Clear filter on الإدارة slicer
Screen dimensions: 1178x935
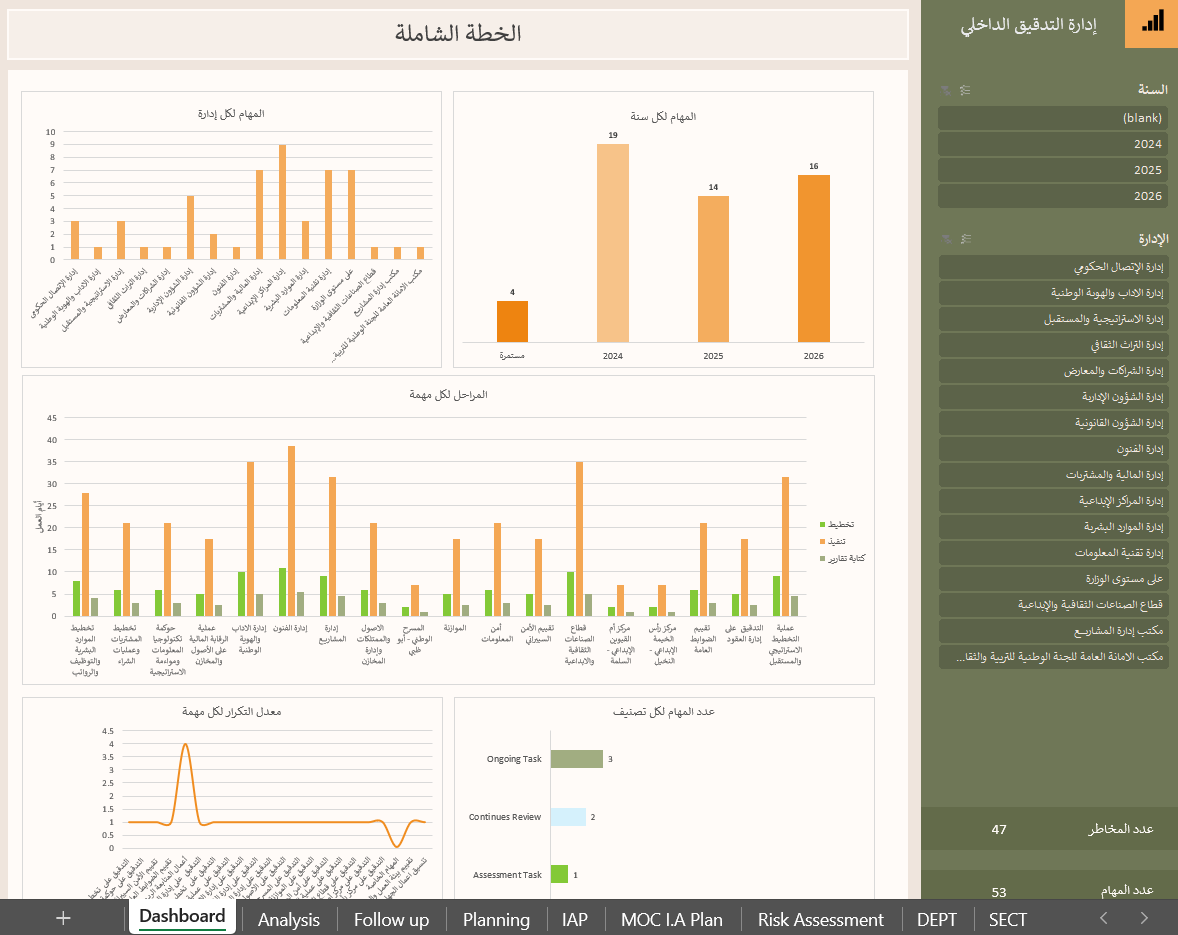coord(946,239)
